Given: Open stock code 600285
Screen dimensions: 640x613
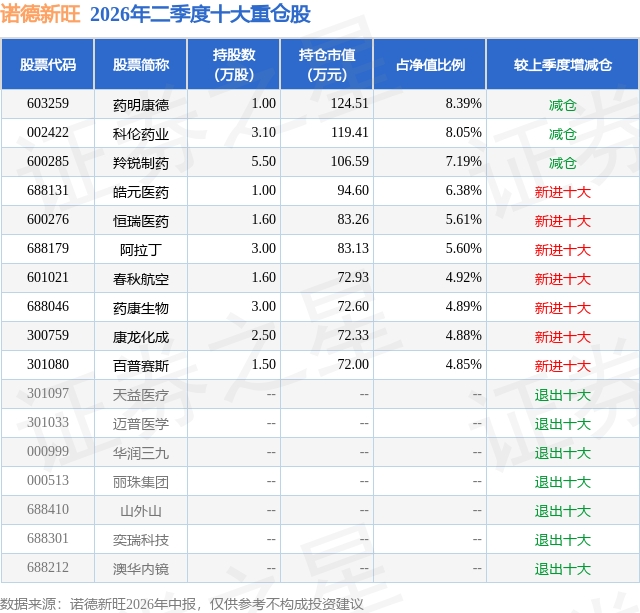Looking at the screenshot, I should pos(48,162).
